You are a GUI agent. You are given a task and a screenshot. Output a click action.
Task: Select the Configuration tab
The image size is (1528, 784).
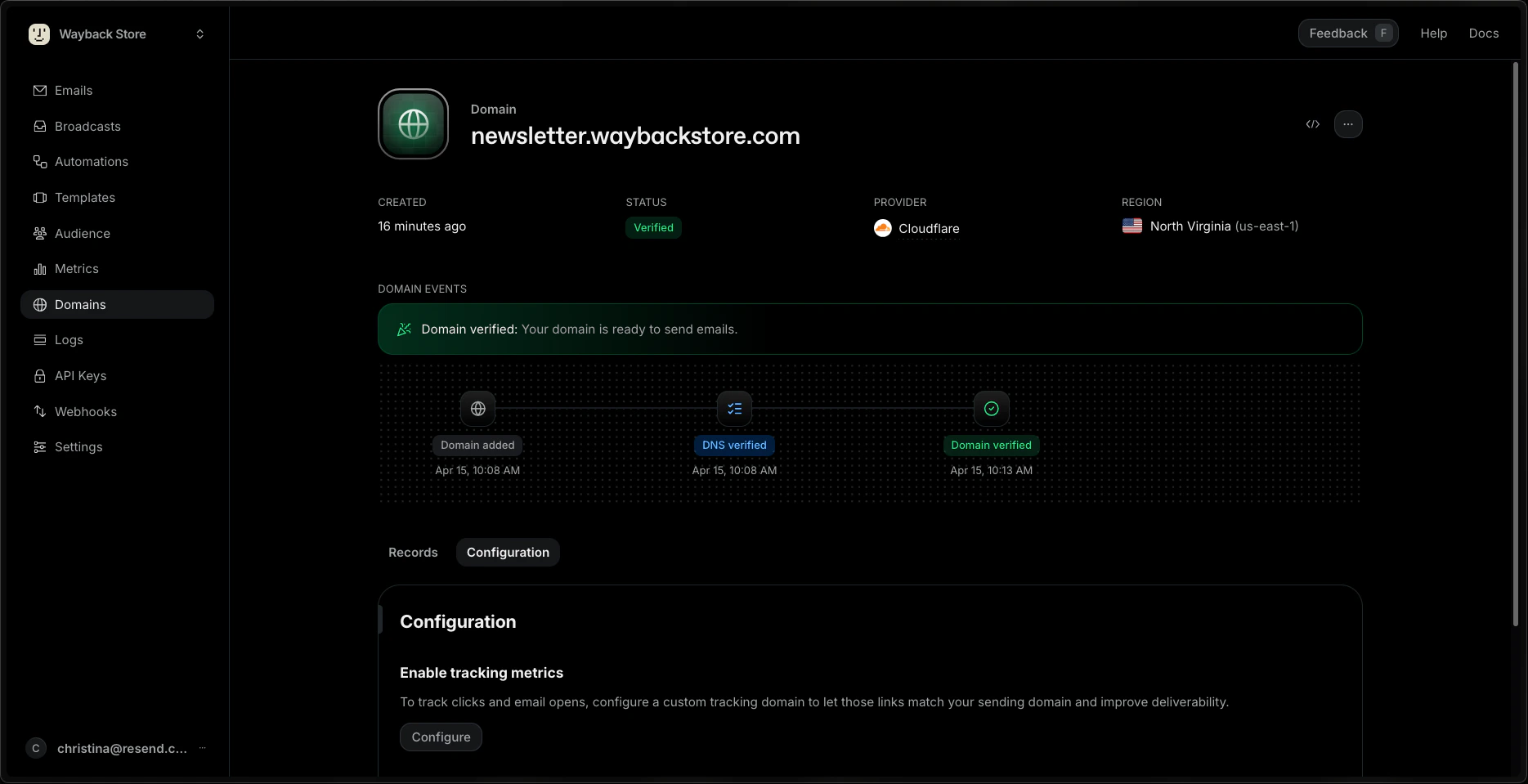pyautogui.click(x=508, y=552)
